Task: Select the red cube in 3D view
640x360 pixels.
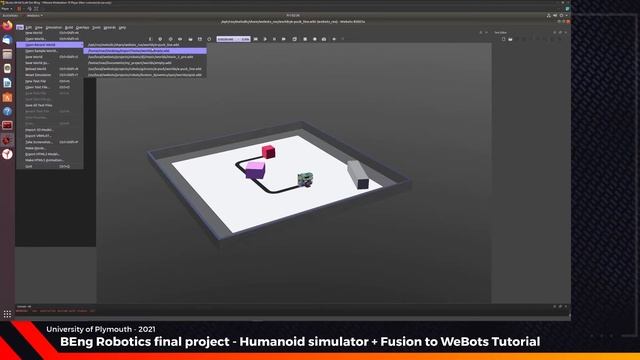Action: point(268,151)
